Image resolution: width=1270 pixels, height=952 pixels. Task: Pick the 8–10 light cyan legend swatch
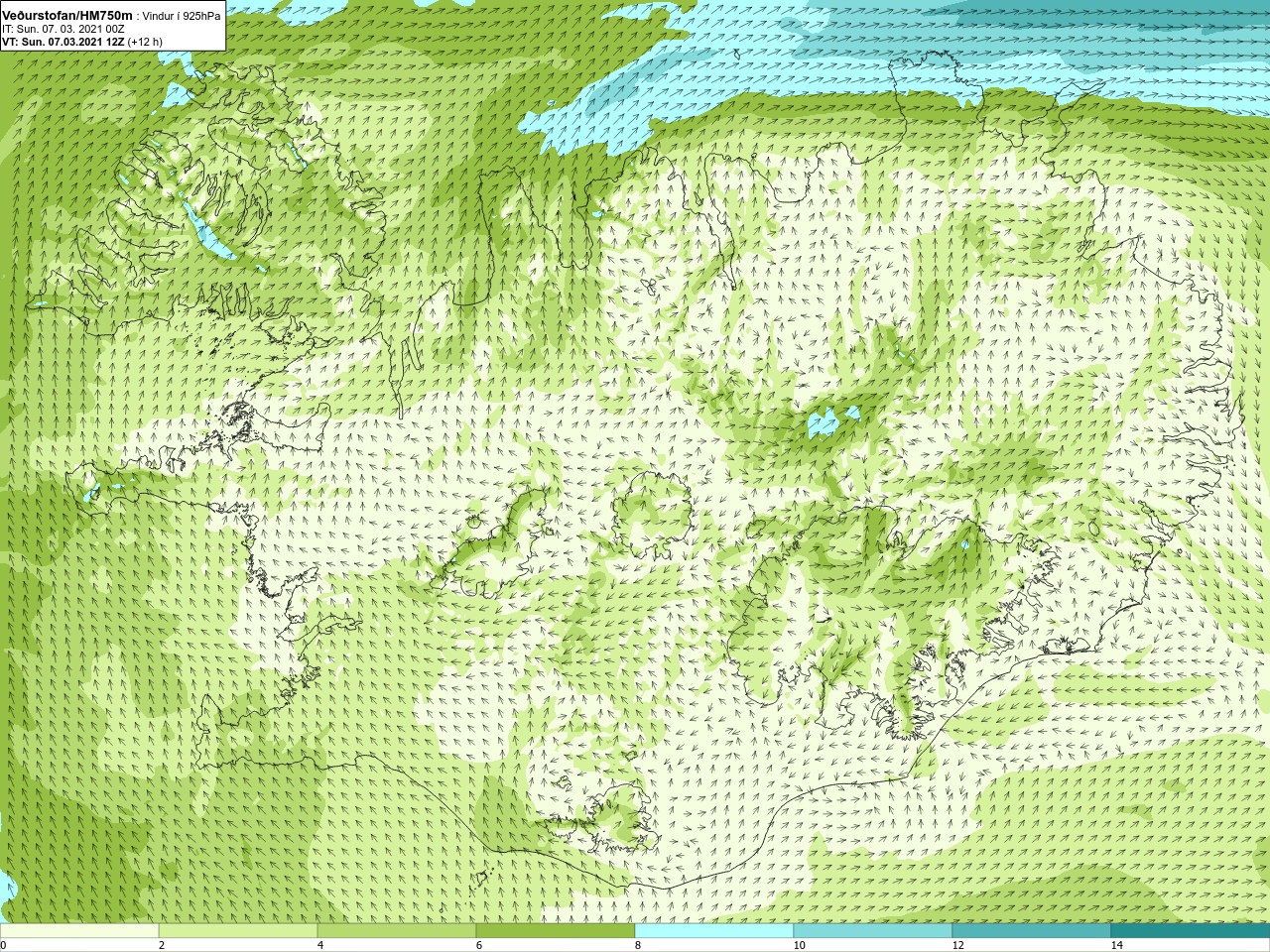click(714, 931)
